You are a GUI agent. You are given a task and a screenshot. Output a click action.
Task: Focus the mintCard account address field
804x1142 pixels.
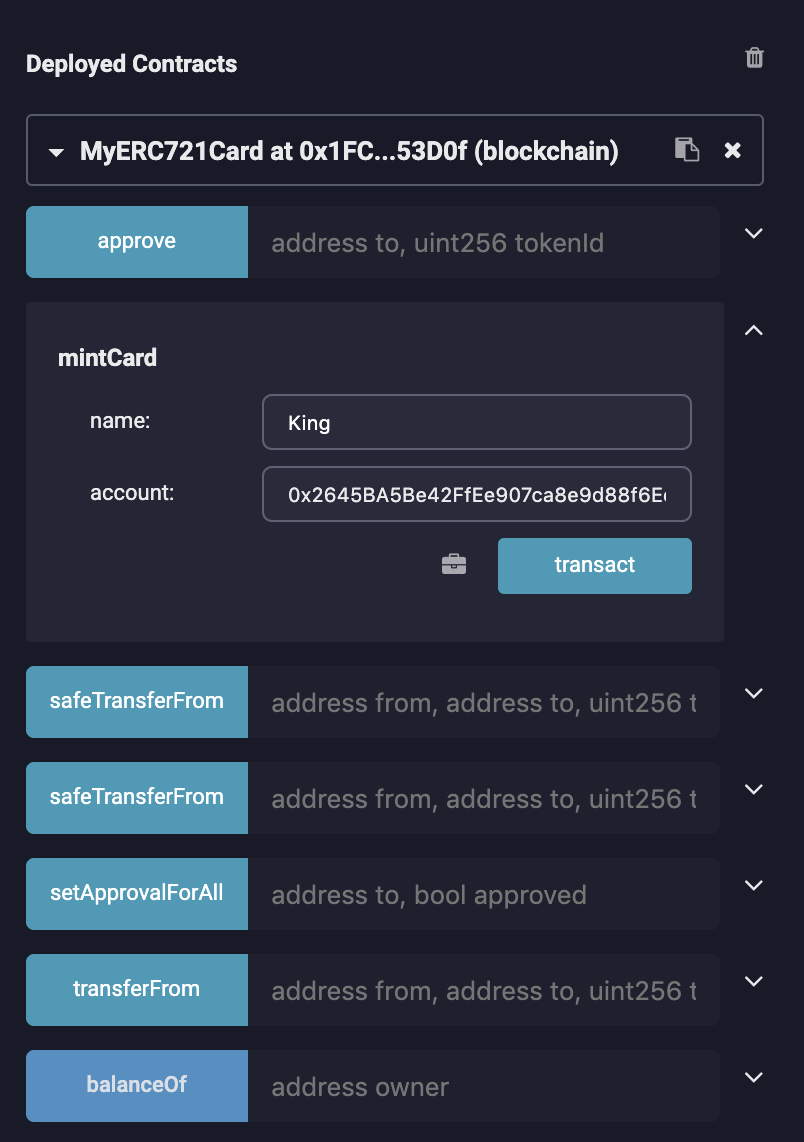(x=476, y=494)
